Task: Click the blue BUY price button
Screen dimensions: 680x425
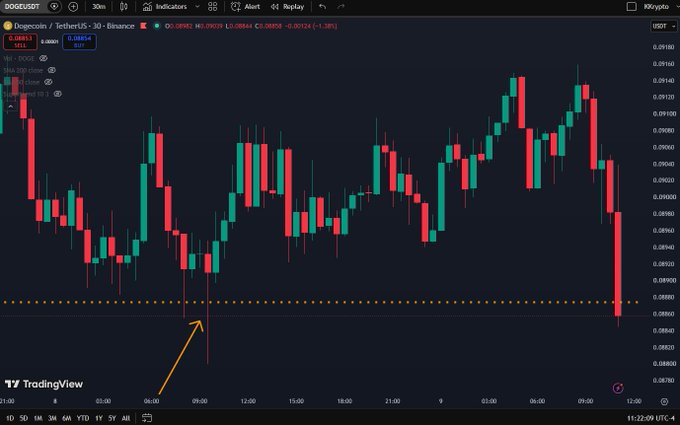Action: 79,42
